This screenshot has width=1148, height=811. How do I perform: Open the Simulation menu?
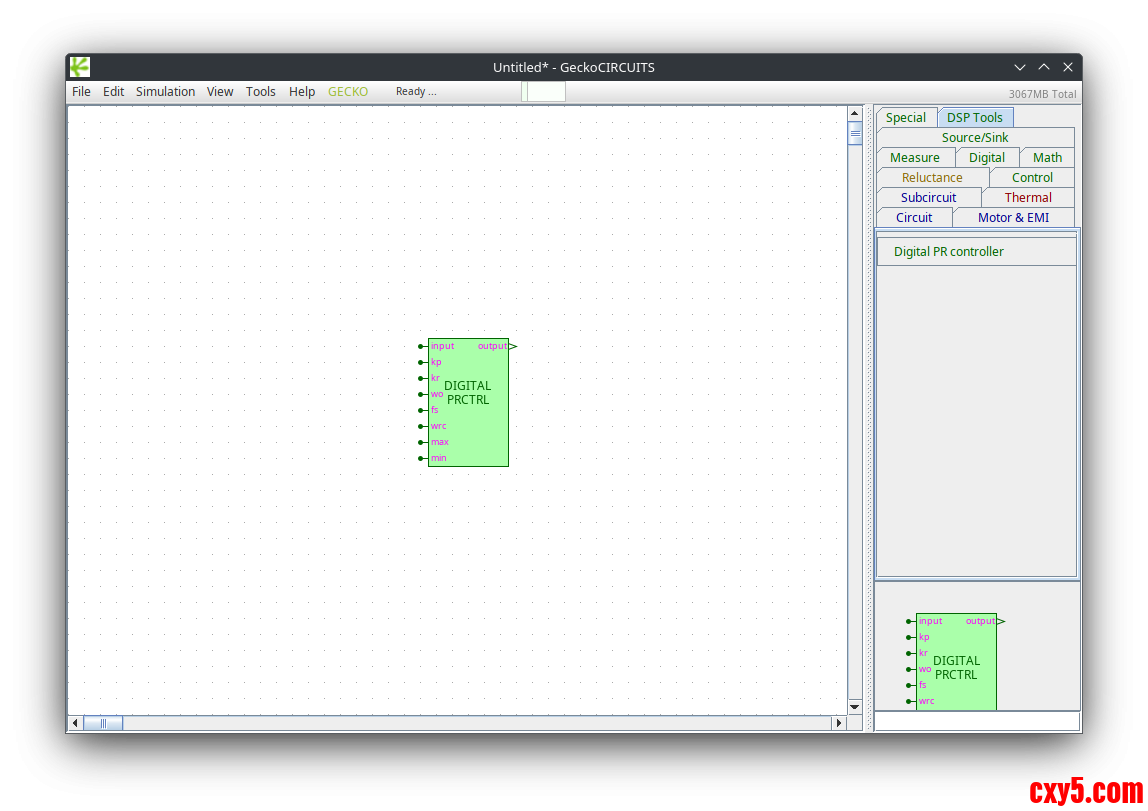[165, 92]
